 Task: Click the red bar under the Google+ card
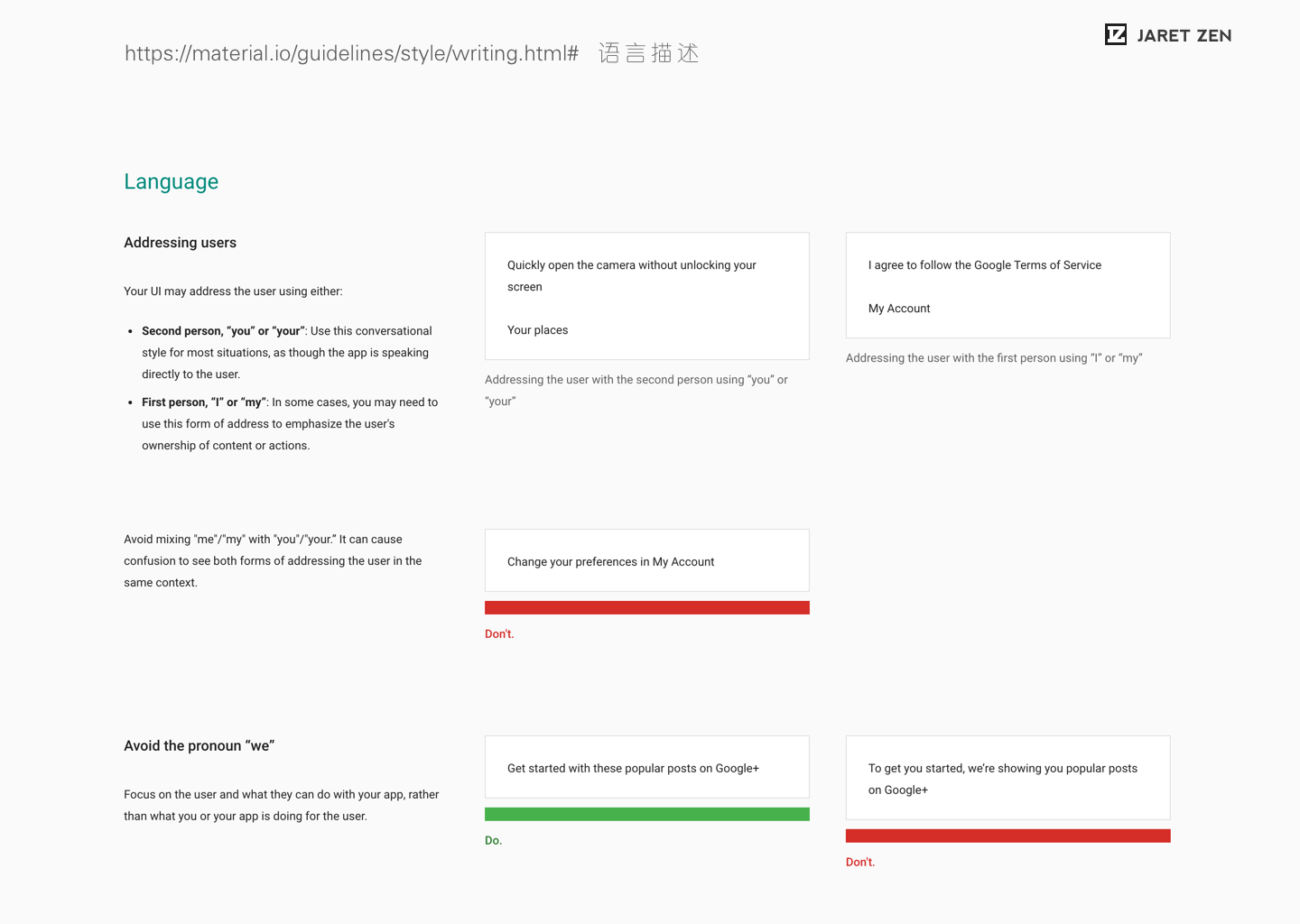(1007, 836)
